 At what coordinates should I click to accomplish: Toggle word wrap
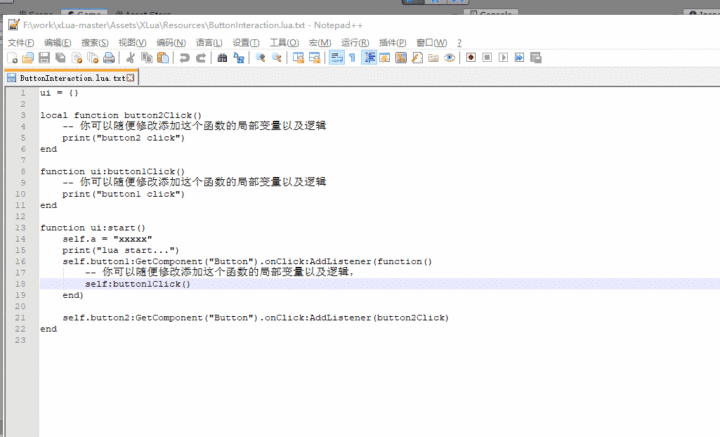click(x=337, y=58)
